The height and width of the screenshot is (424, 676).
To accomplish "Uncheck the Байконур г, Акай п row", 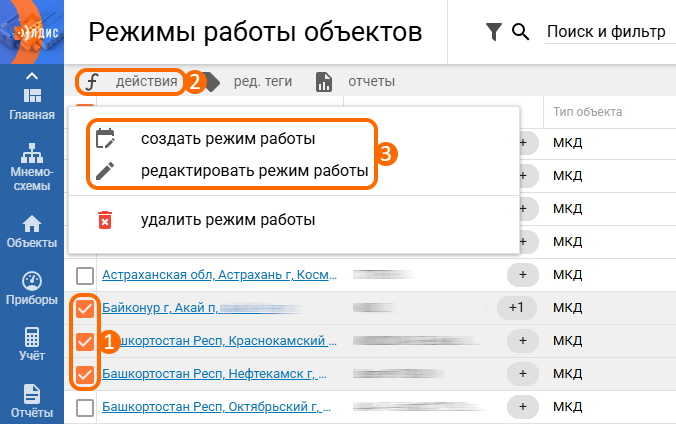I will [85, 308].
